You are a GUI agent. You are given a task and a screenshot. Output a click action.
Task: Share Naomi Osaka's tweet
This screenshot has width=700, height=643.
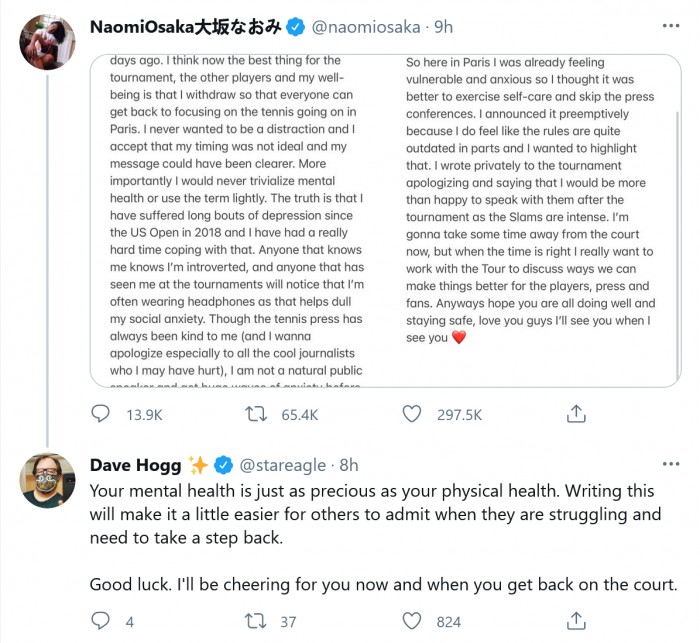click(x=576, y=414)
